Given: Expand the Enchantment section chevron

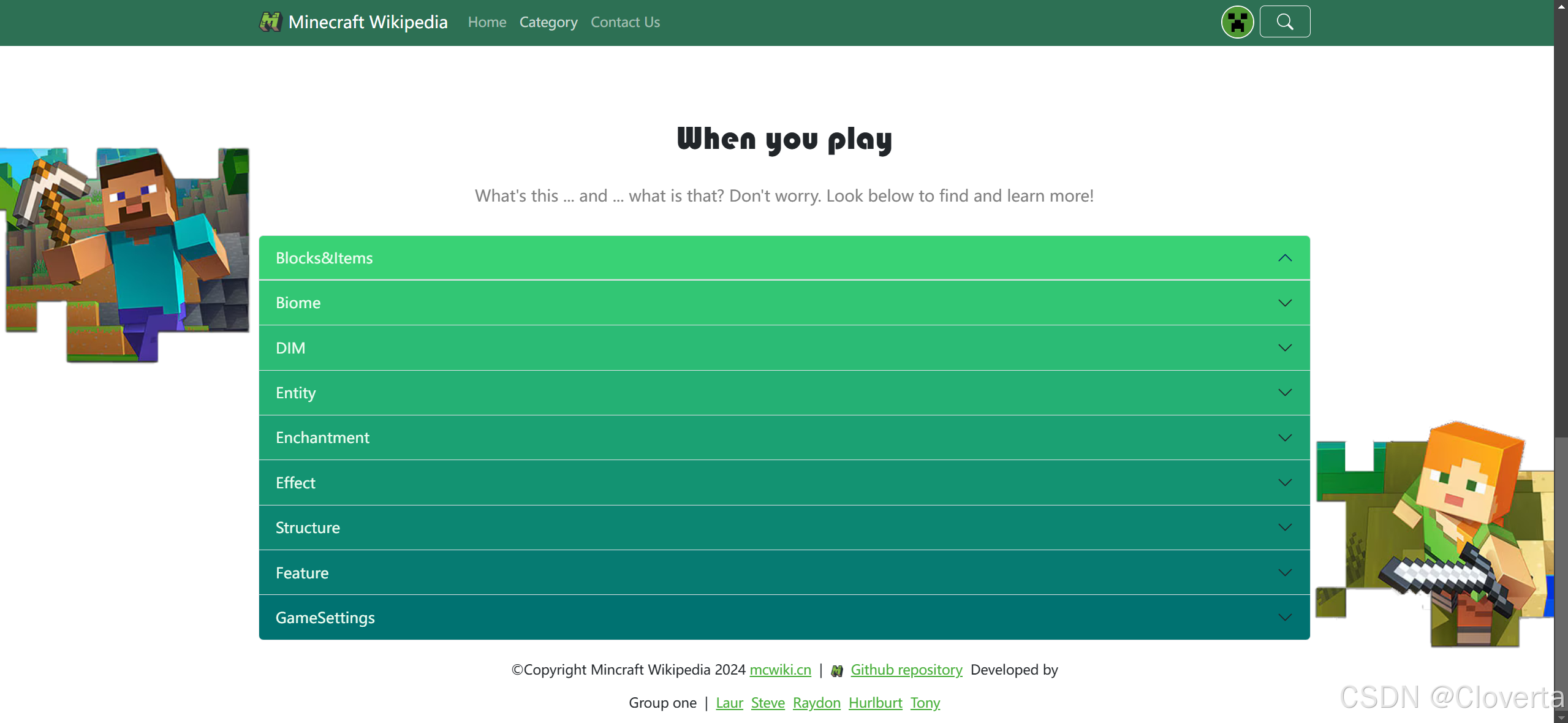Looking at the screenshot, I should [x=1285, y=437].
